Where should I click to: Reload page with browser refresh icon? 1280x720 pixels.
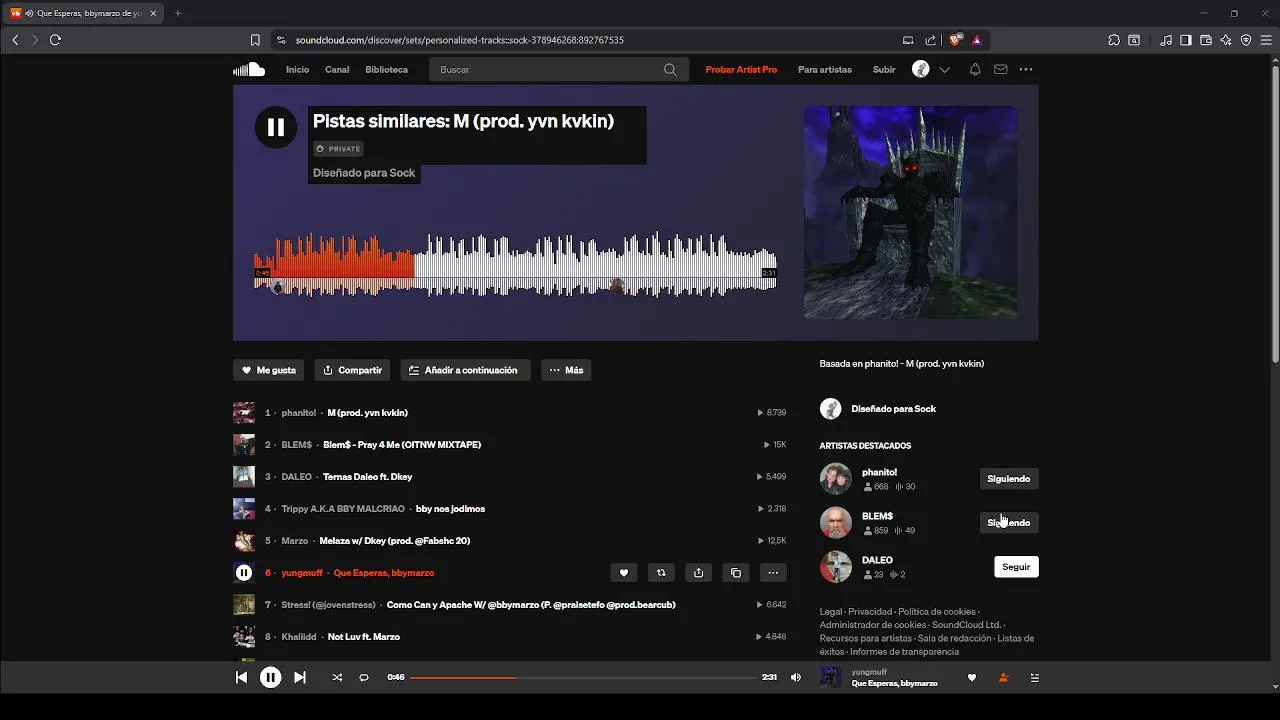[x=55, y=40]
